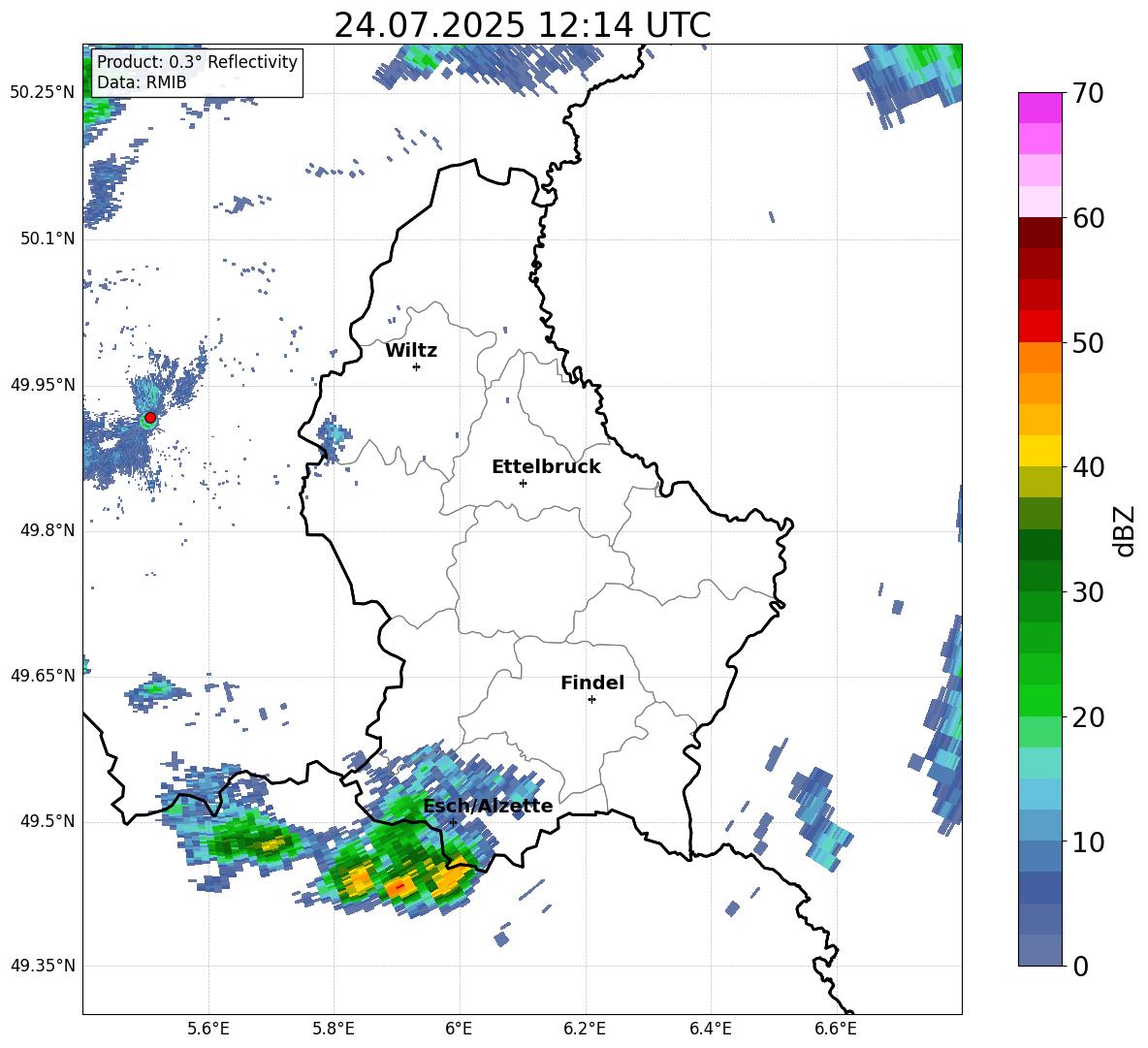Image resolution: width=1148 pixels, height=1048 pixels.
Task: Click the 20 value on colorbar
Action: pyautogui.click(x=1088, y=717)
